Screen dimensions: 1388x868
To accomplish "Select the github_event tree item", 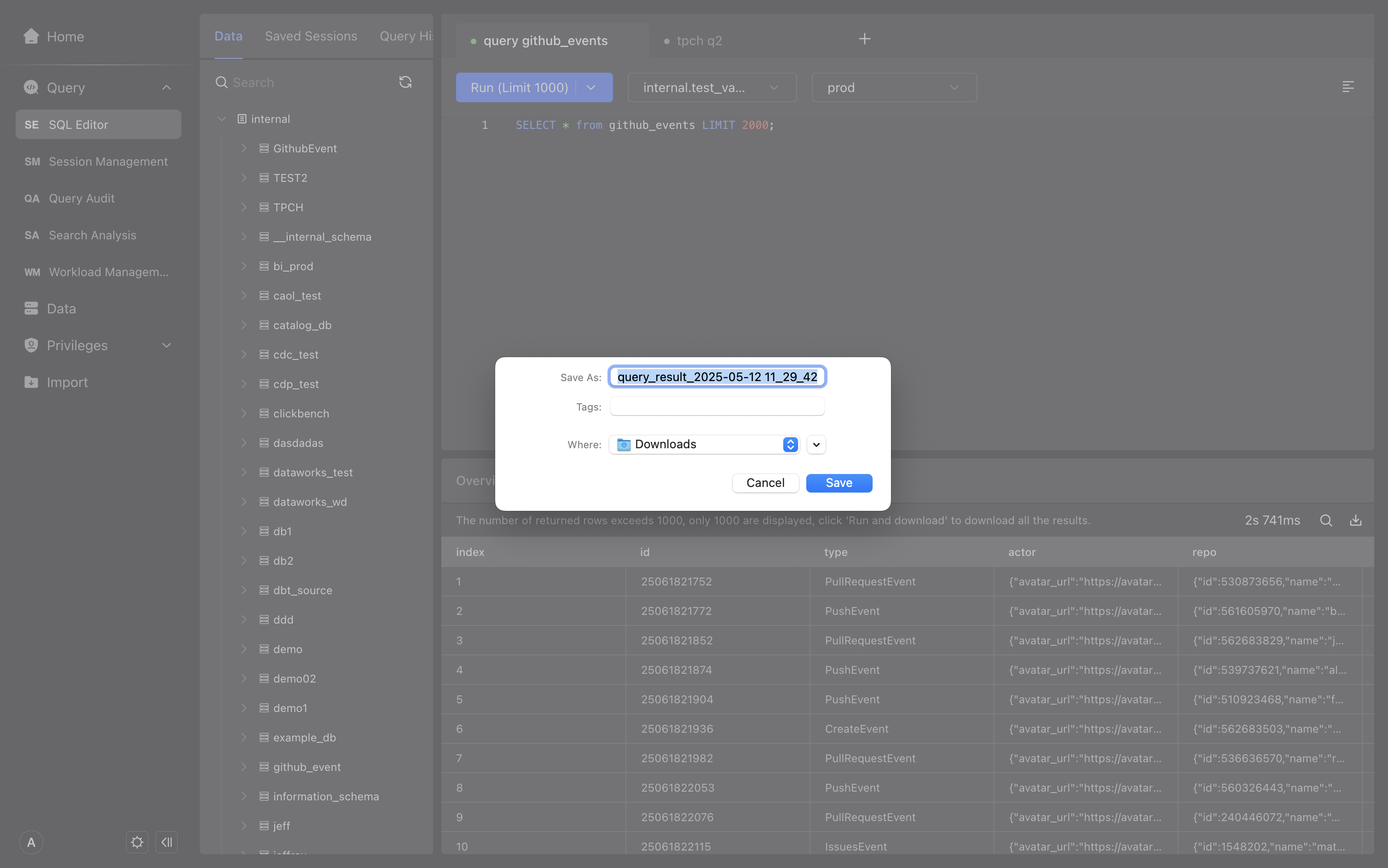I will 307,766.
